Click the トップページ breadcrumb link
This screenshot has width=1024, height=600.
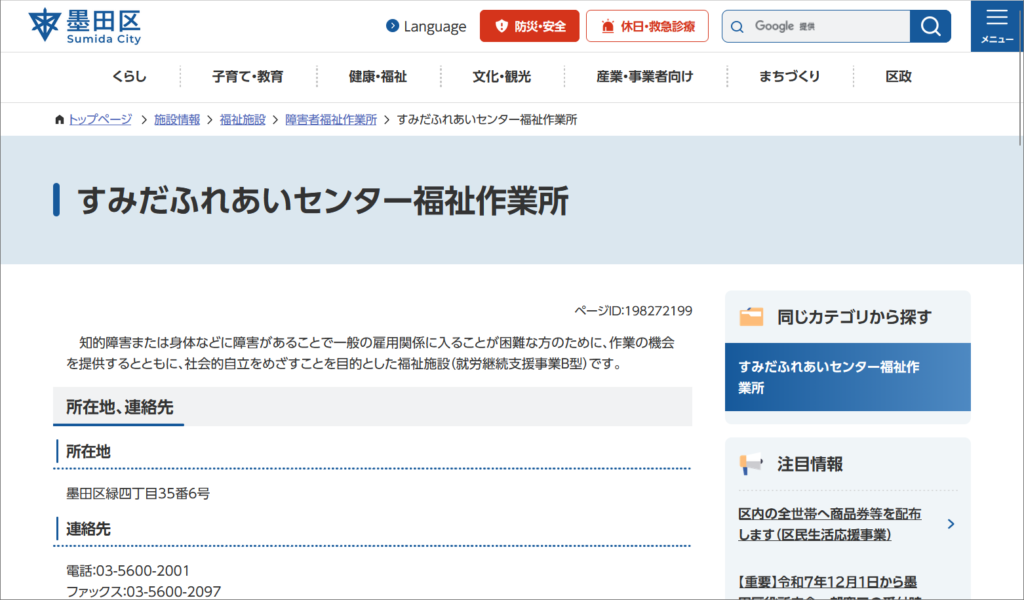tap(99, 119)
